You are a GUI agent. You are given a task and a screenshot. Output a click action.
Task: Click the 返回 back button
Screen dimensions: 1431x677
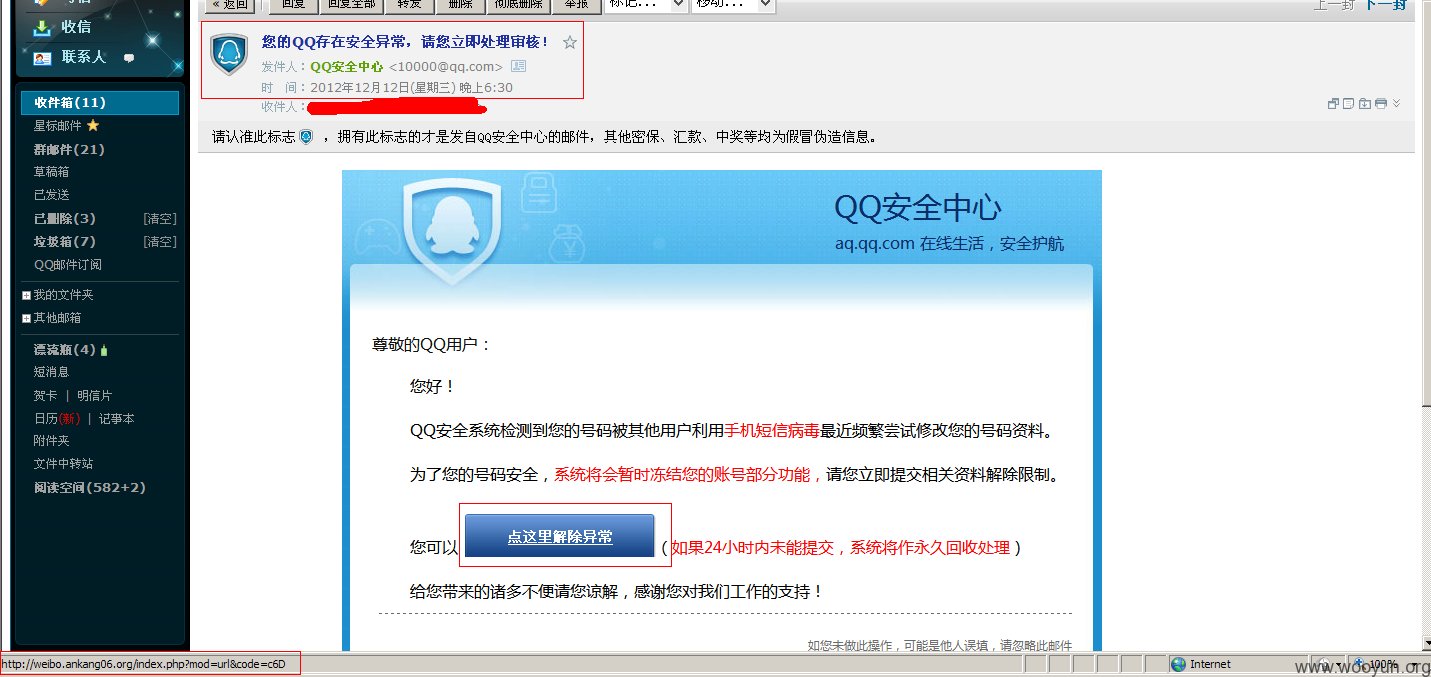pos(230,5)
